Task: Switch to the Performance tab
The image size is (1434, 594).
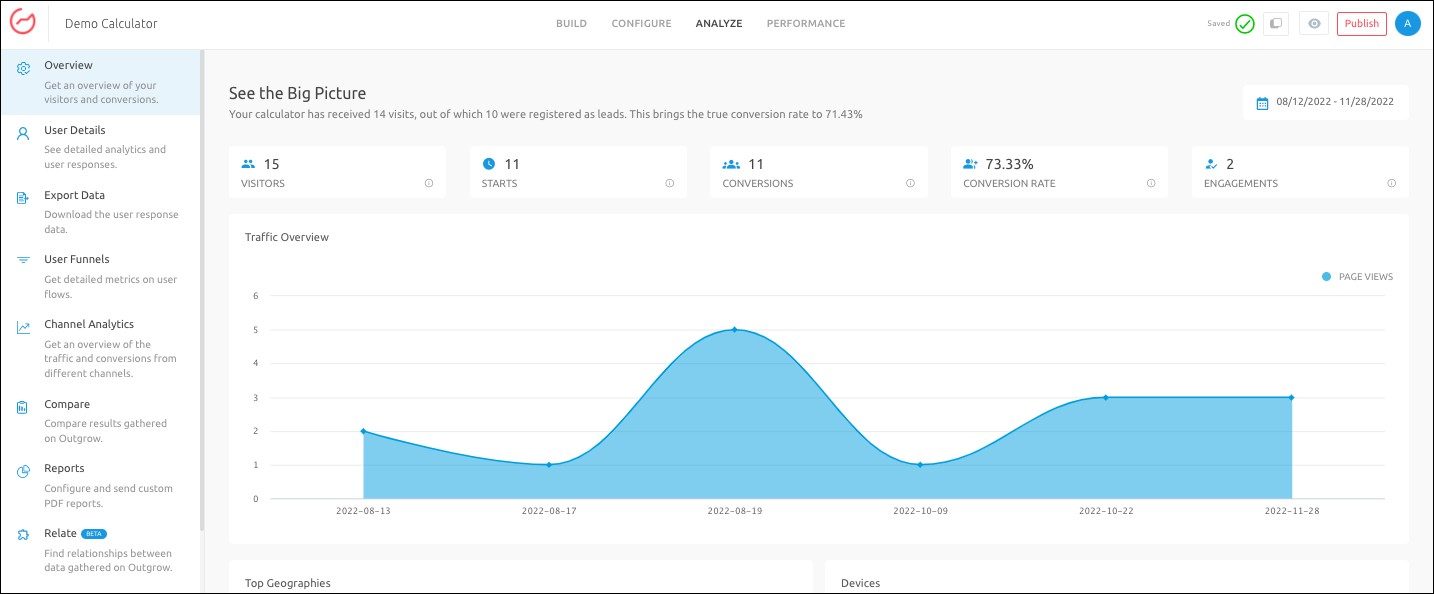Action: (806, 24)
